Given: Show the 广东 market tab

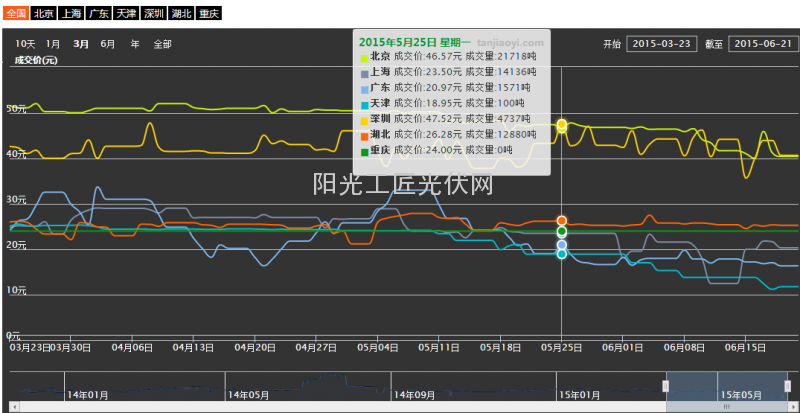Looking at the screenshot, I should [98, 14].
